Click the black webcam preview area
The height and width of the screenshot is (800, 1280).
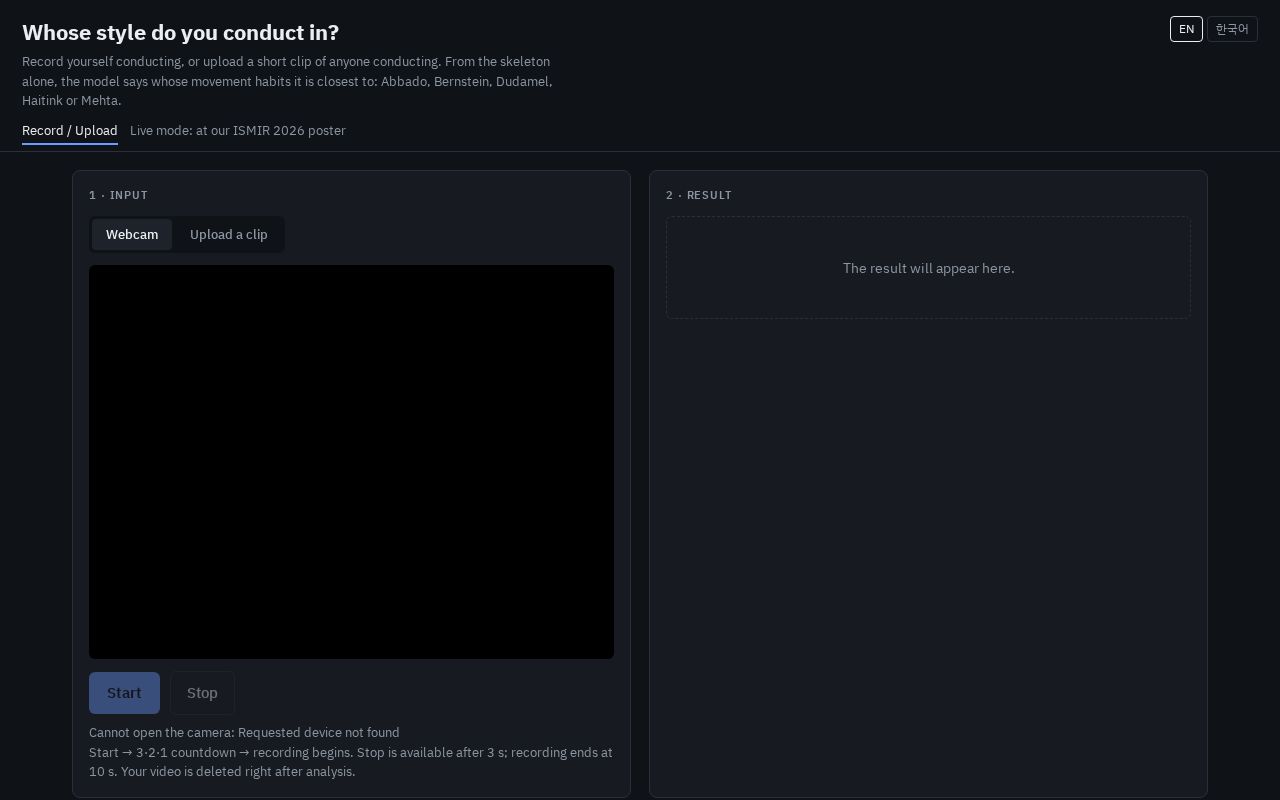(x=351, y=462)
